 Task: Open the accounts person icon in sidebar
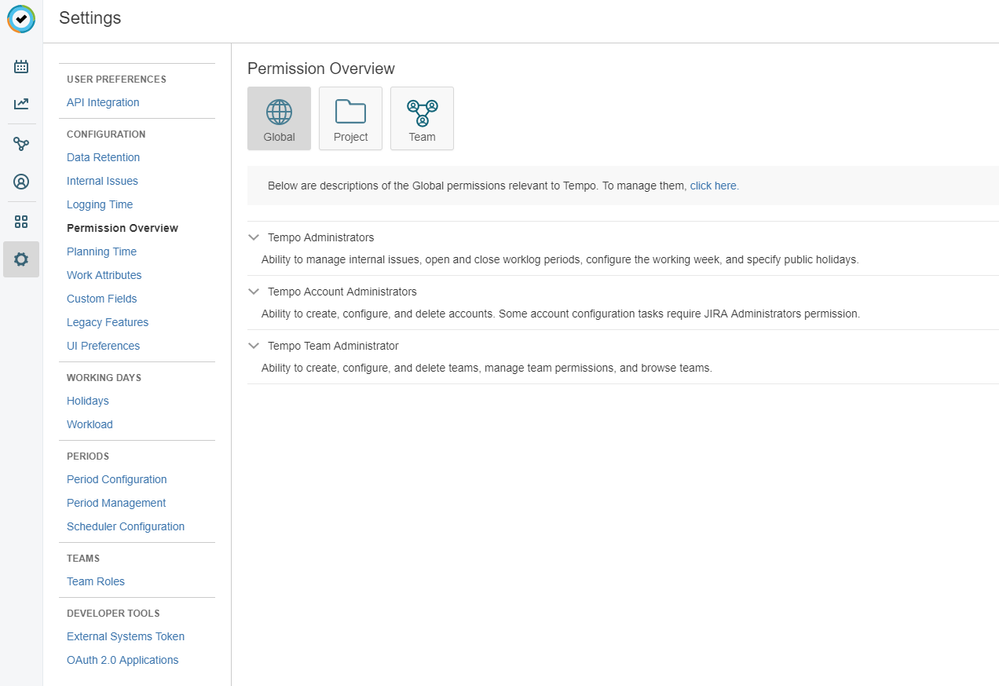pos(21,182)
